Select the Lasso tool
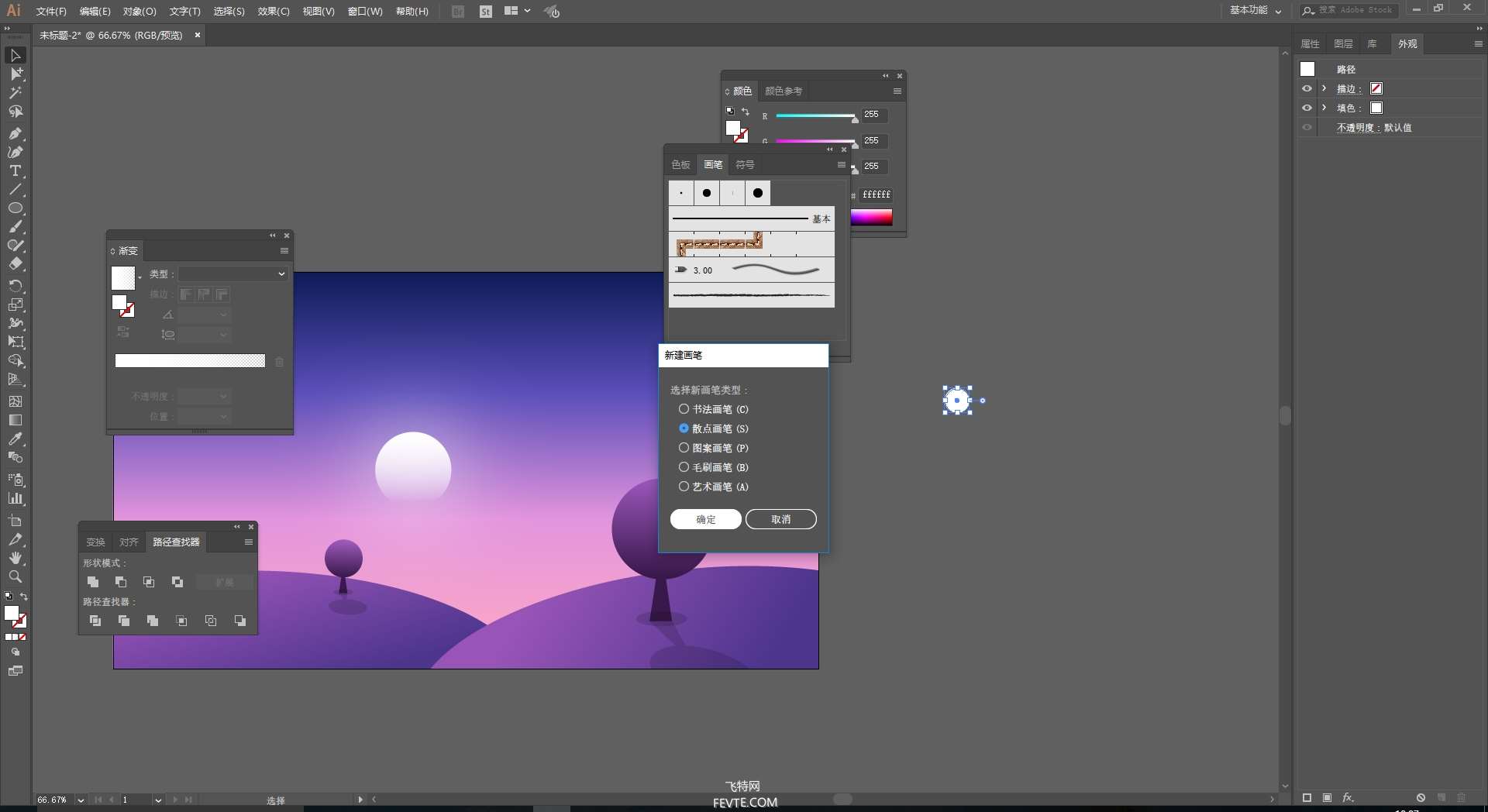Image resolution: width=1488 pixels, height=812 pixels. pos(15,112)
